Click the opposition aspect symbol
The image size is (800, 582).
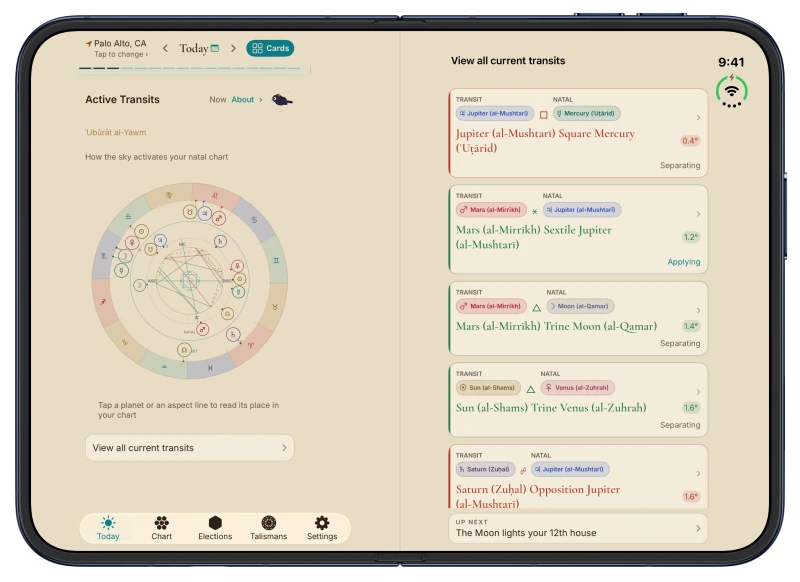pos(523,470)
